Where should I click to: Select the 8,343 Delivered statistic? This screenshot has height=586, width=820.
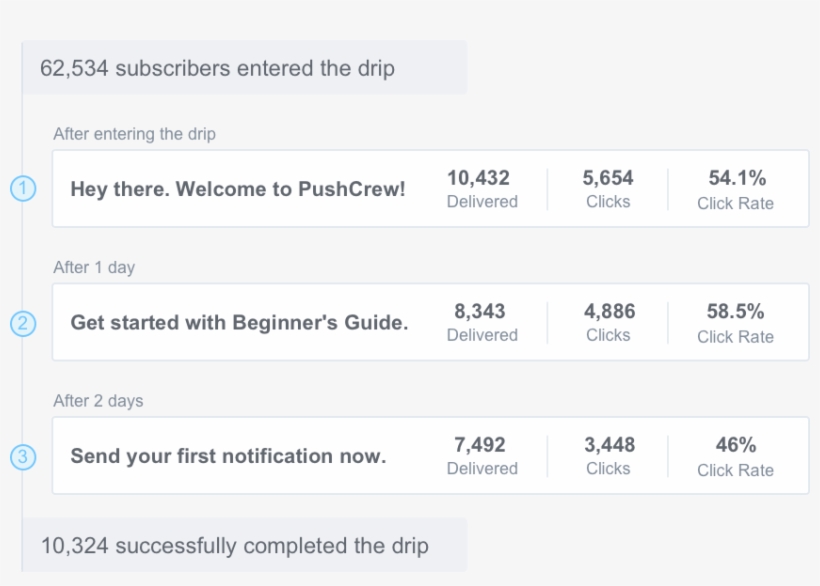(482, 322)
